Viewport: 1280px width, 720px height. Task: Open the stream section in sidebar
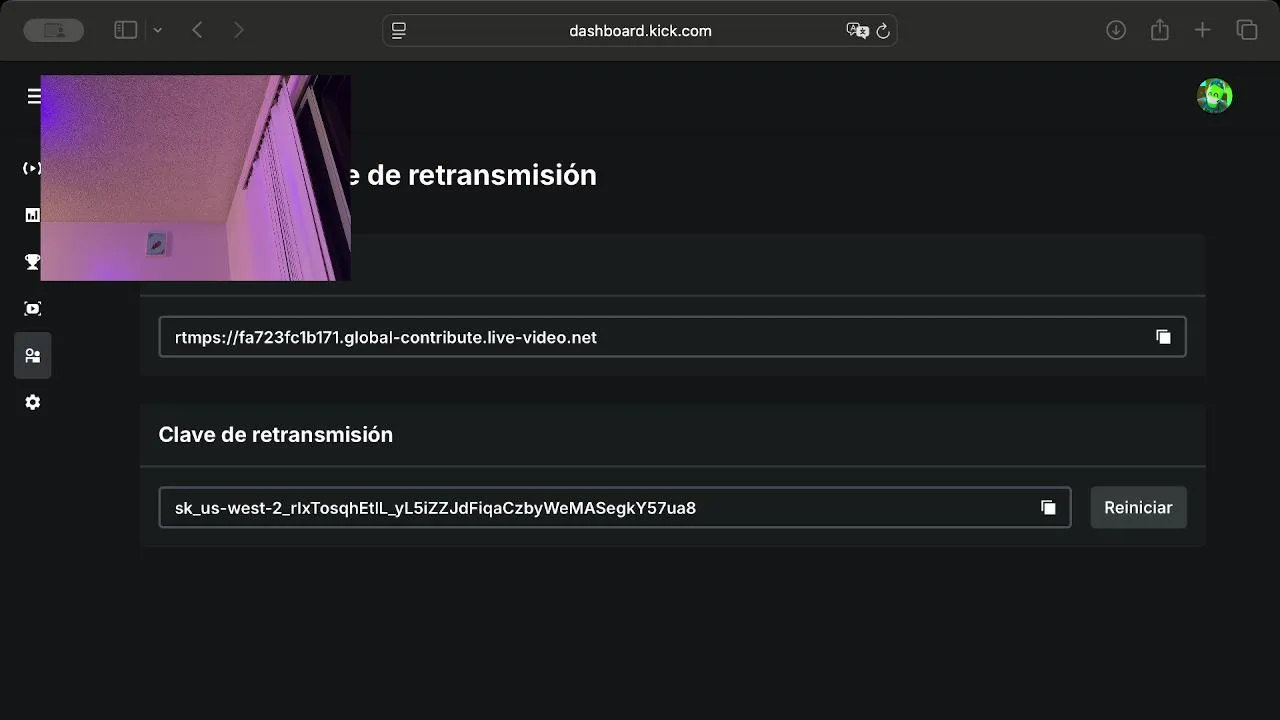(x=31, y=168)
